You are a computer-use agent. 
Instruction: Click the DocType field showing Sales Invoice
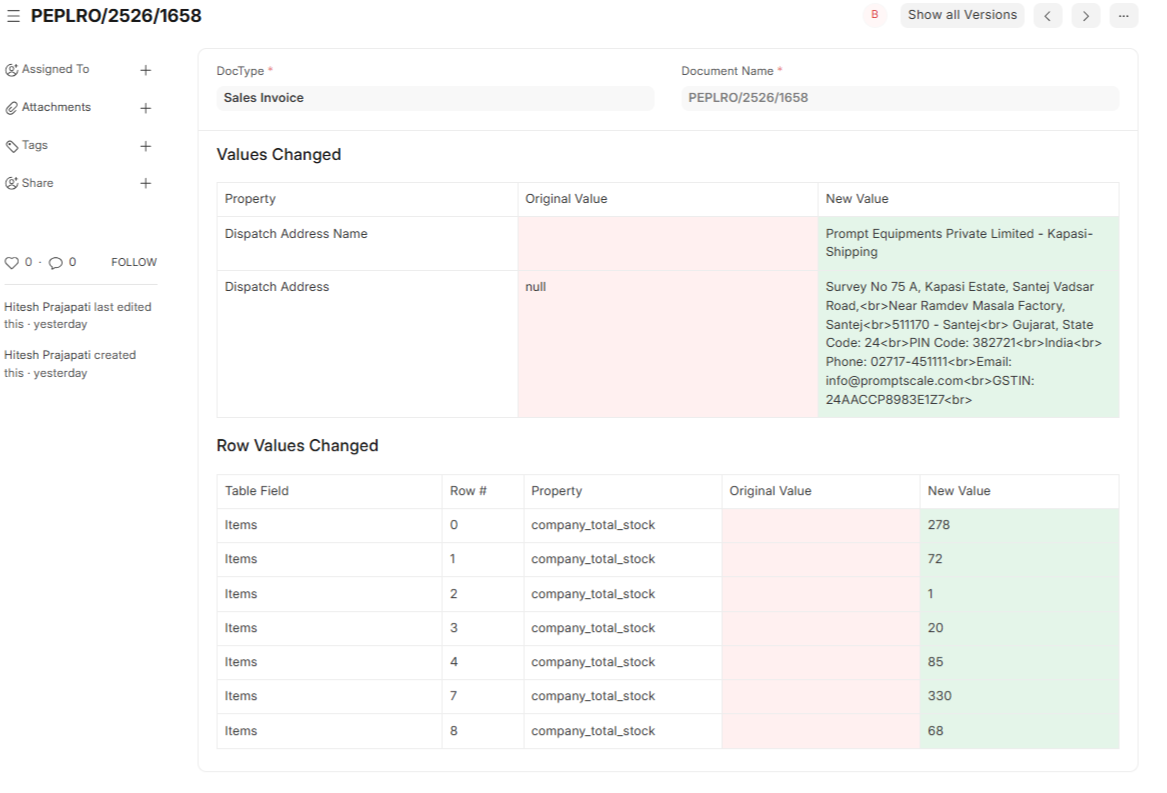[435, 98]
